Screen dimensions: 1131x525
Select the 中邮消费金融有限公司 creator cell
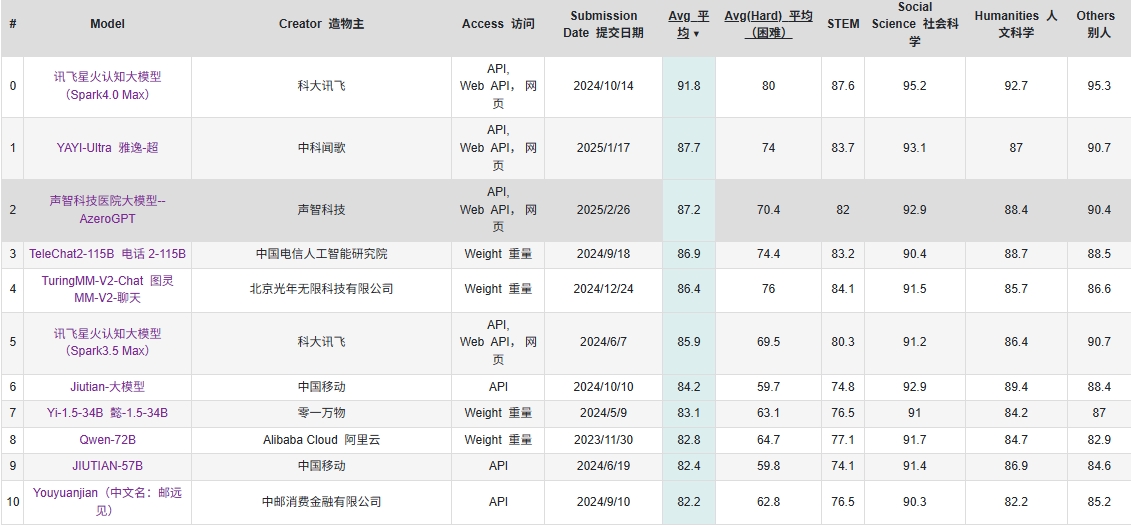click(322, 502)
